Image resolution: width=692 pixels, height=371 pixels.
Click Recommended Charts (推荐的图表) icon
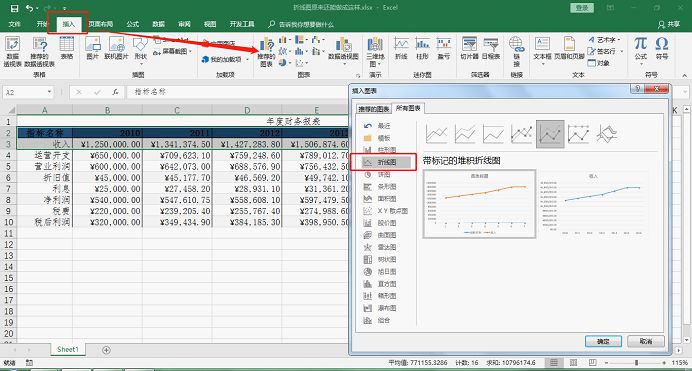click(266, 51)
